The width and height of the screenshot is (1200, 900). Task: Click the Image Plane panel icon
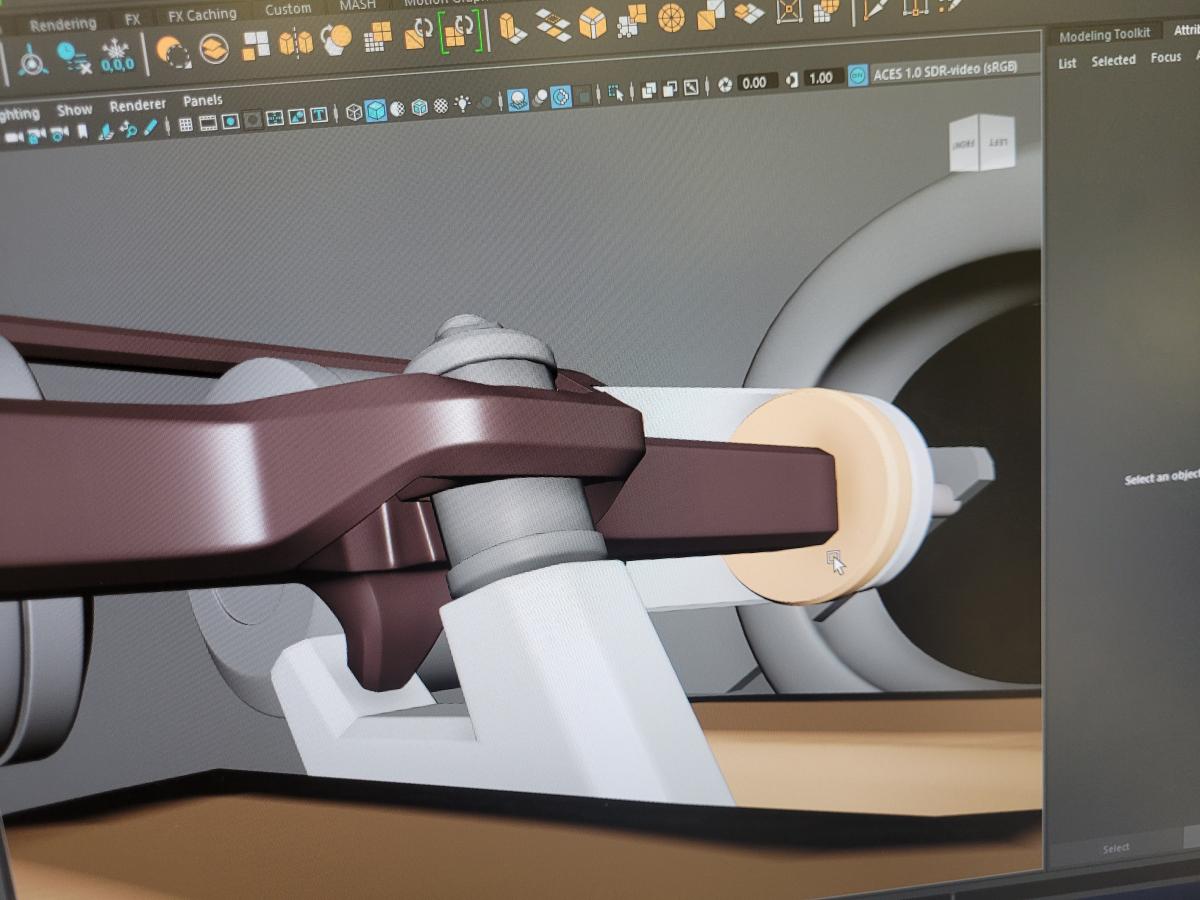106,131
